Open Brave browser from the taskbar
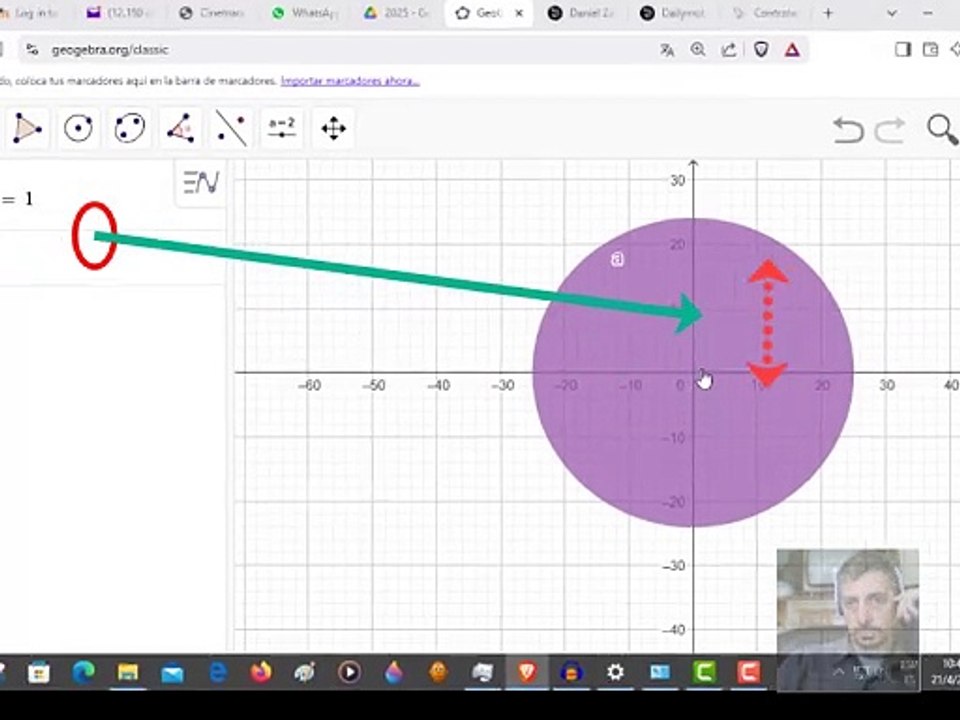 pyautogui.click(x=527, y=672)
